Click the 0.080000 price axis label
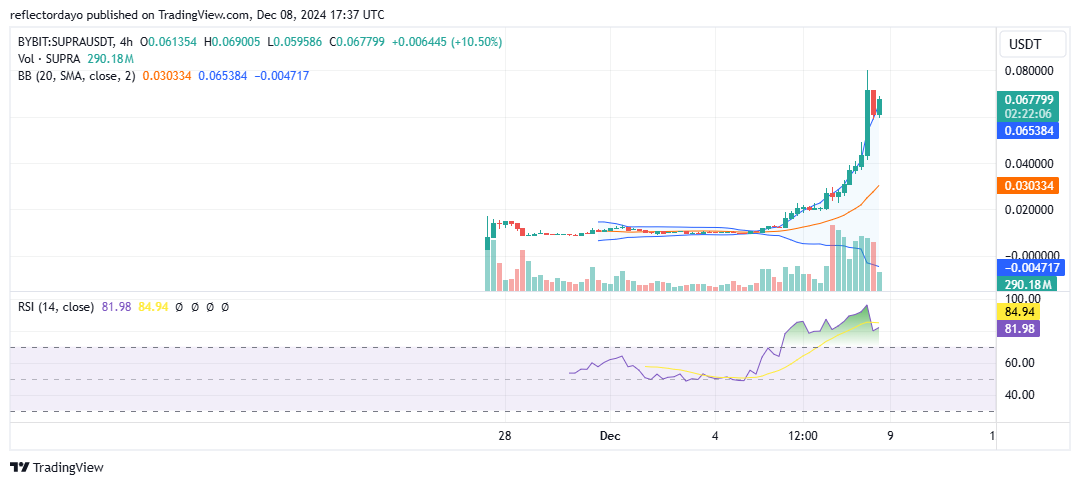Image resolution: width=1080 pixels, height=485 pixels. pos(1029,70)
